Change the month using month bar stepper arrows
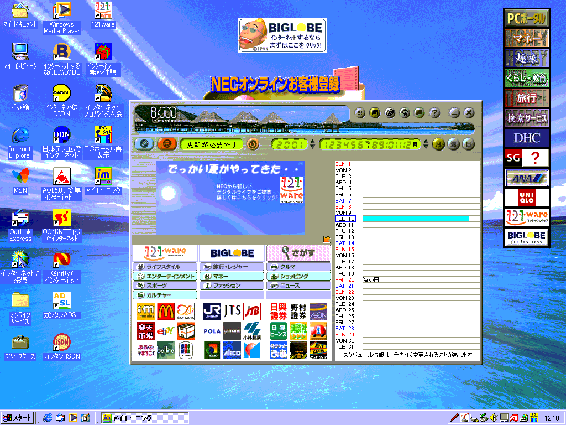 [426, 144]
